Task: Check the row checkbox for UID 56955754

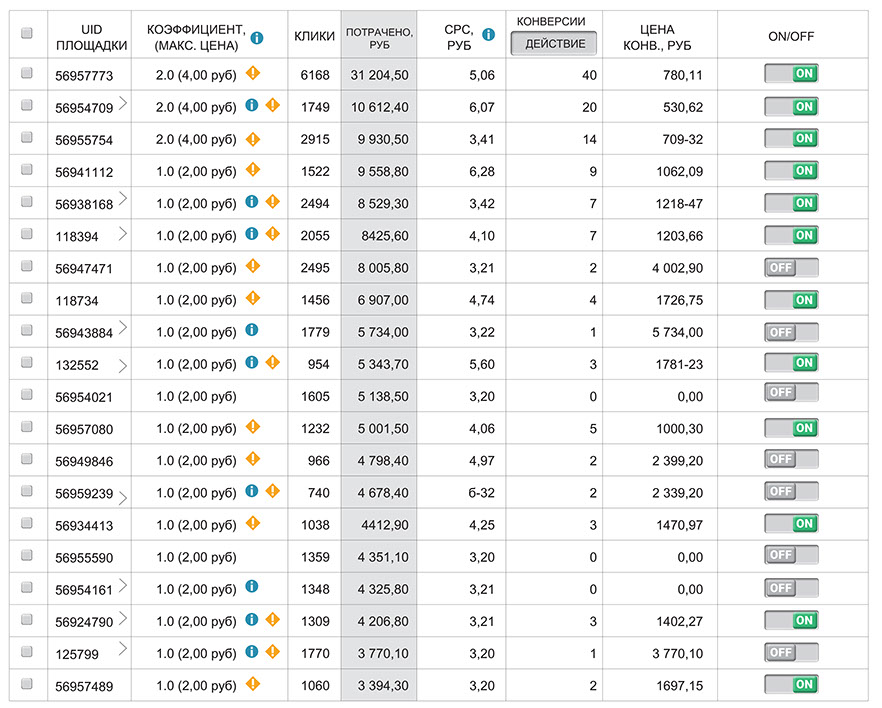Action: point(27,138)
